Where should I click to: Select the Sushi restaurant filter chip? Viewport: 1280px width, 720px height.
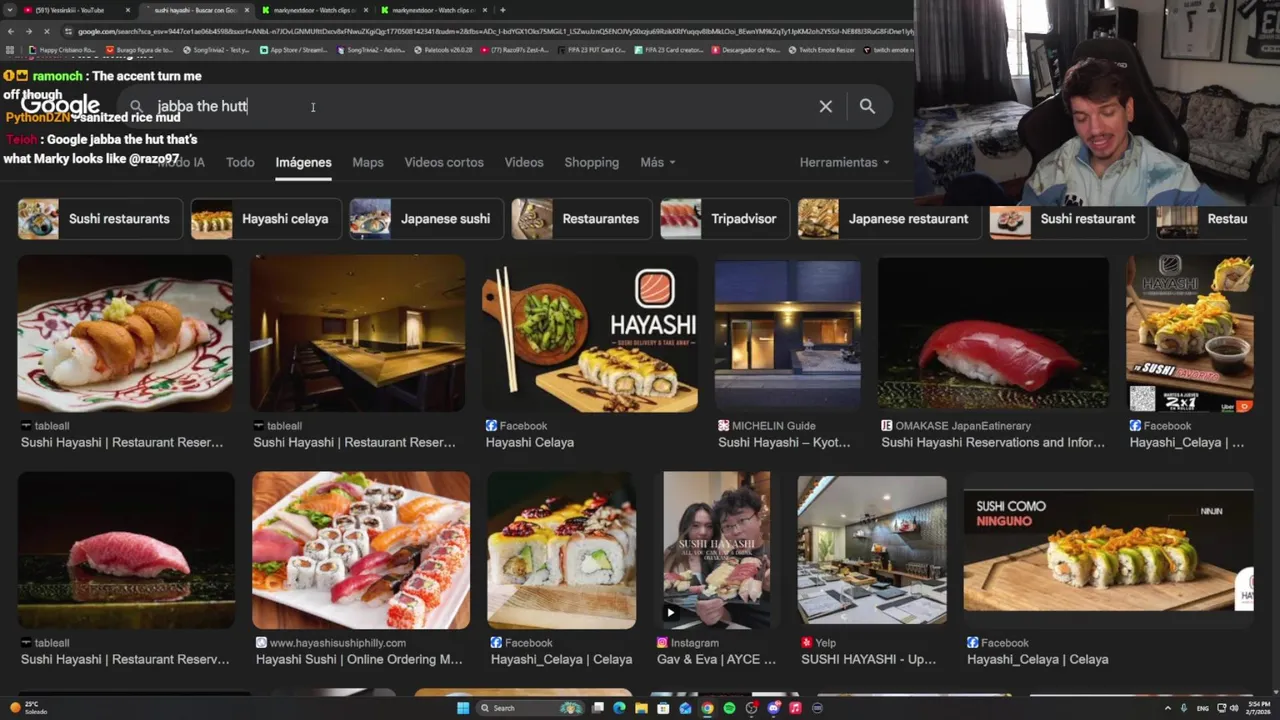tap(1068, 219)
